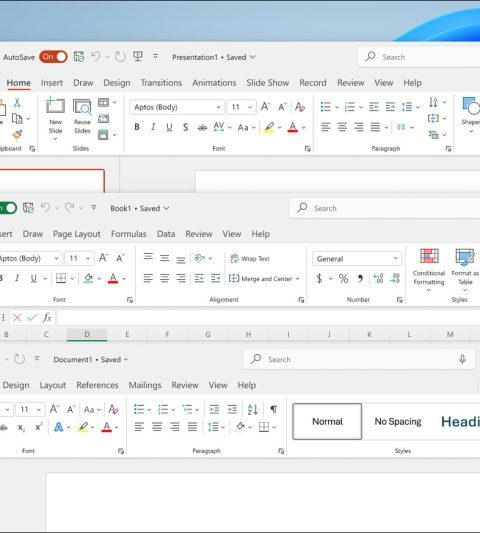Click Reuse Slides button
Screen dimensions: 480x533
[x=82, y=117]
